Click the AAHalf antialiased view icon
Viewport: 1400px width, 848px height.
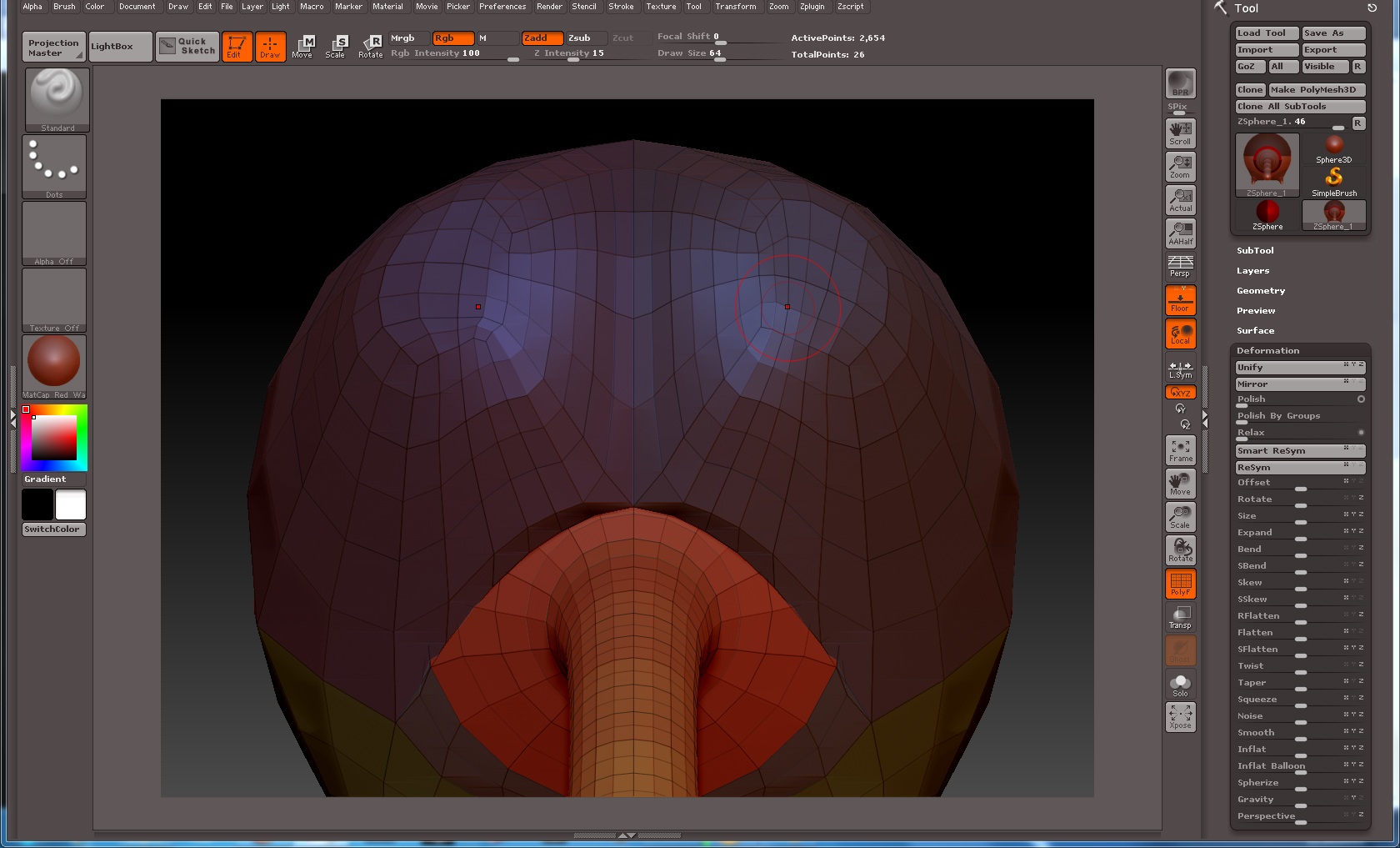1180,233
